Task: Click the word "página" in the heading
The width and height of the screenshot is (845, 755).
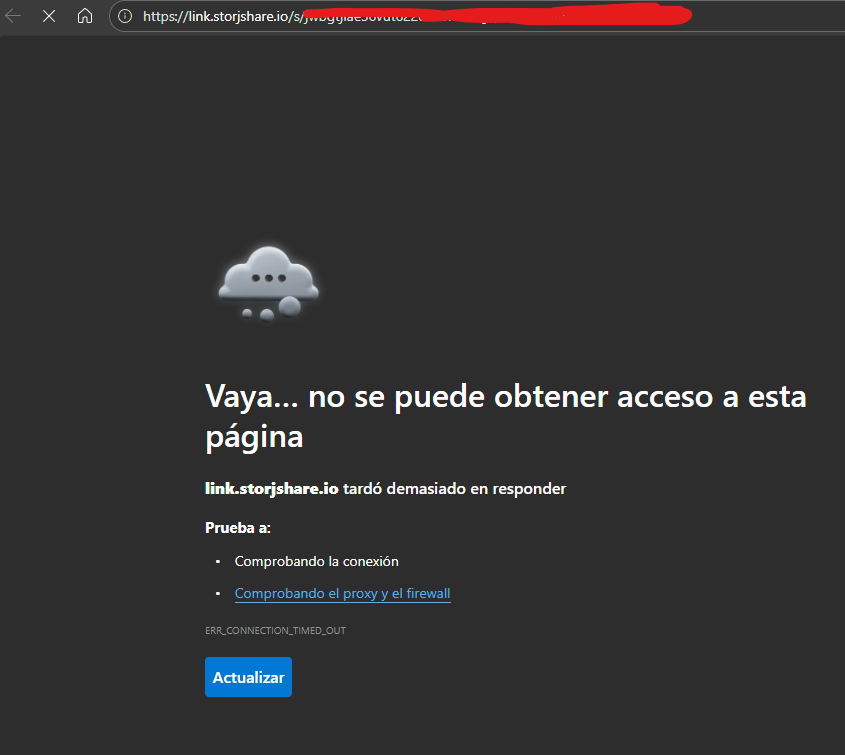Action: tap(254, 437)
